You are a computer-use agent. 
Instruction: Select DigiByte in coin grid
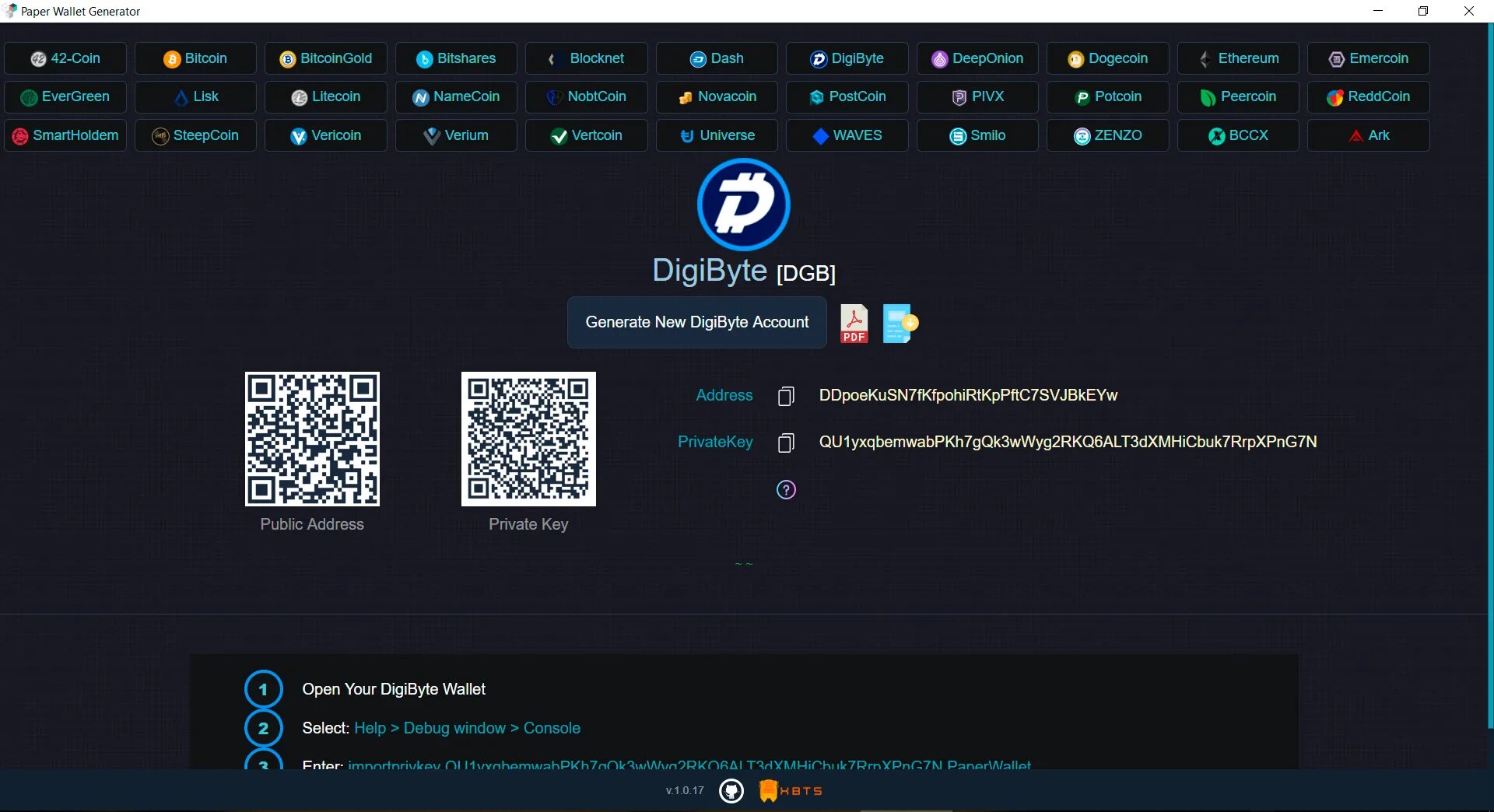[847, 58]
